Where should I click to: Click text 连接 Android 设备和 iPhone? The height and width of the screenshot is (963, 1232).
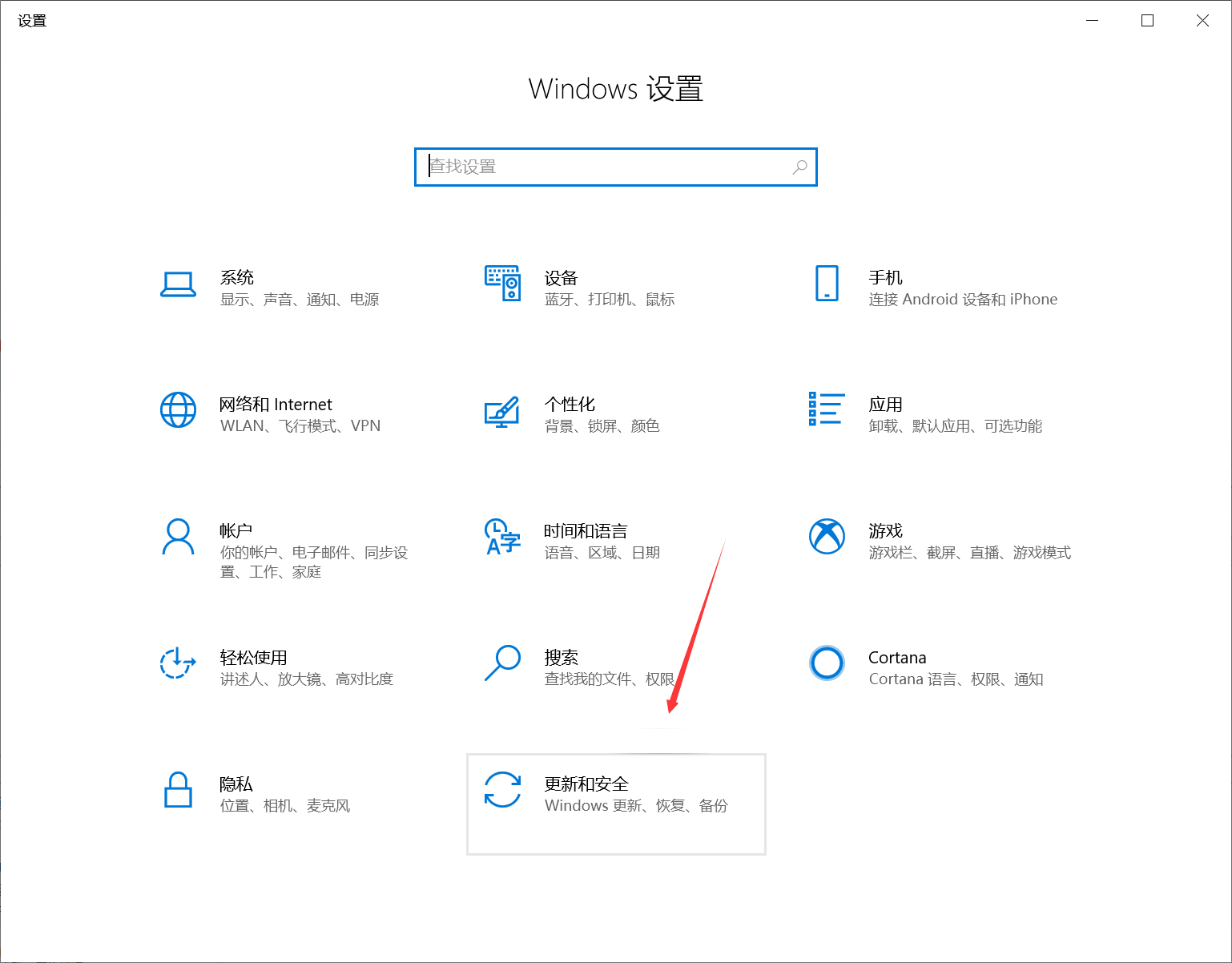963,300
